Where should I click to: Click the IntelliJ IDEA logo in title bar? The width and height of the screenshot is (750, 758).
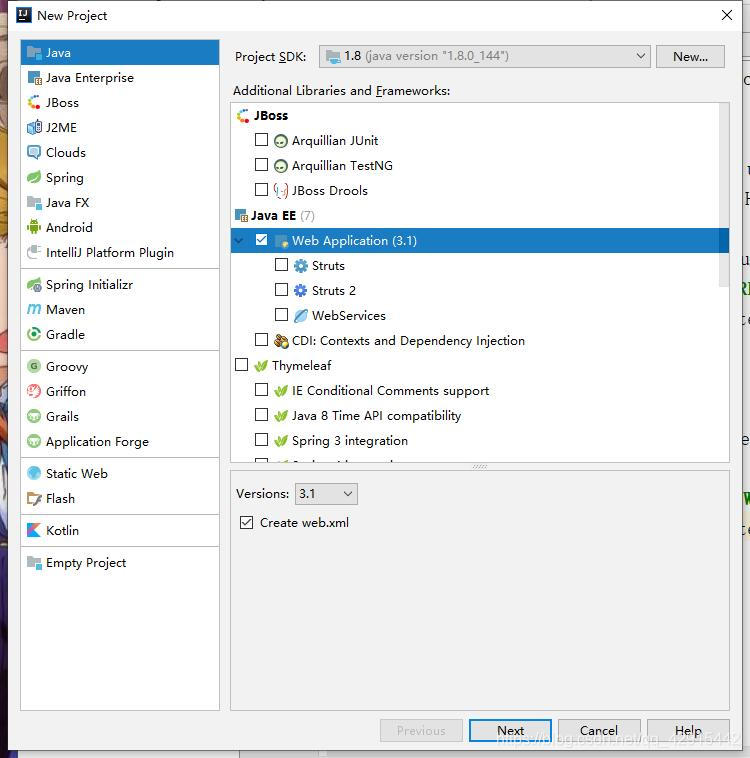click(x=24, y=15)
